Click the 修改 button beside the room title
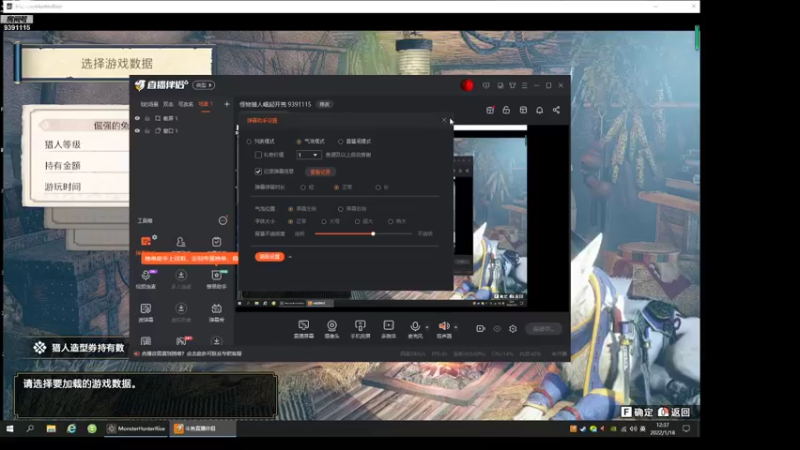This screenshot has width=800, height=450. [x=324, y=104]
